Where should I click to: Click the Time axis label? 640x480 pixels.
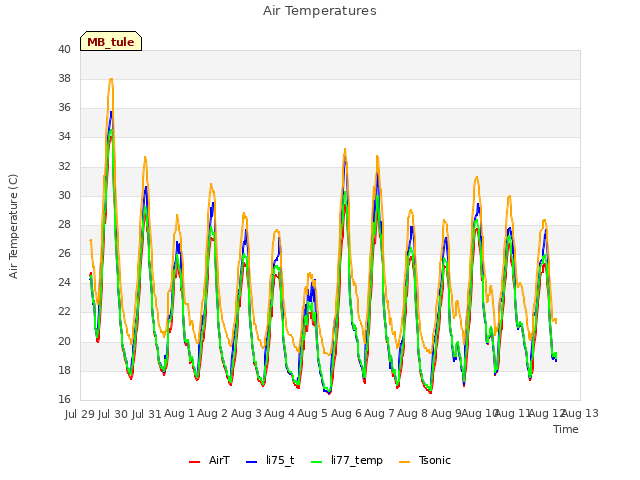point(566,429)
